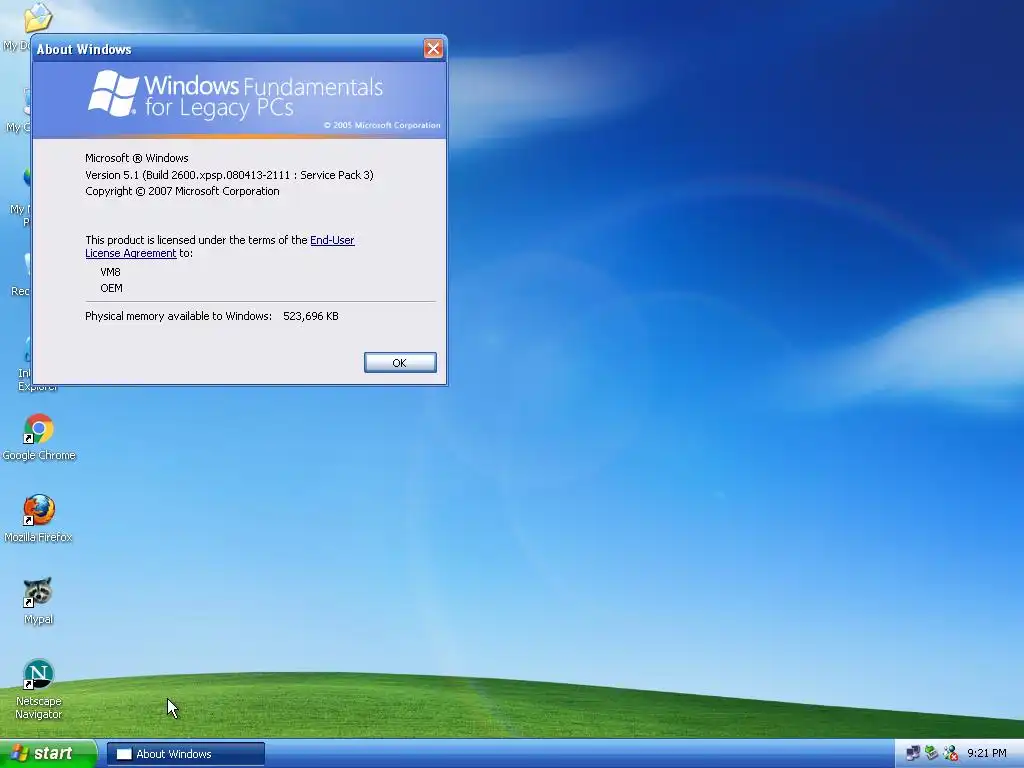
Task: Click the 9:21 PM taskbar clock
Action: tap(986, 754)
